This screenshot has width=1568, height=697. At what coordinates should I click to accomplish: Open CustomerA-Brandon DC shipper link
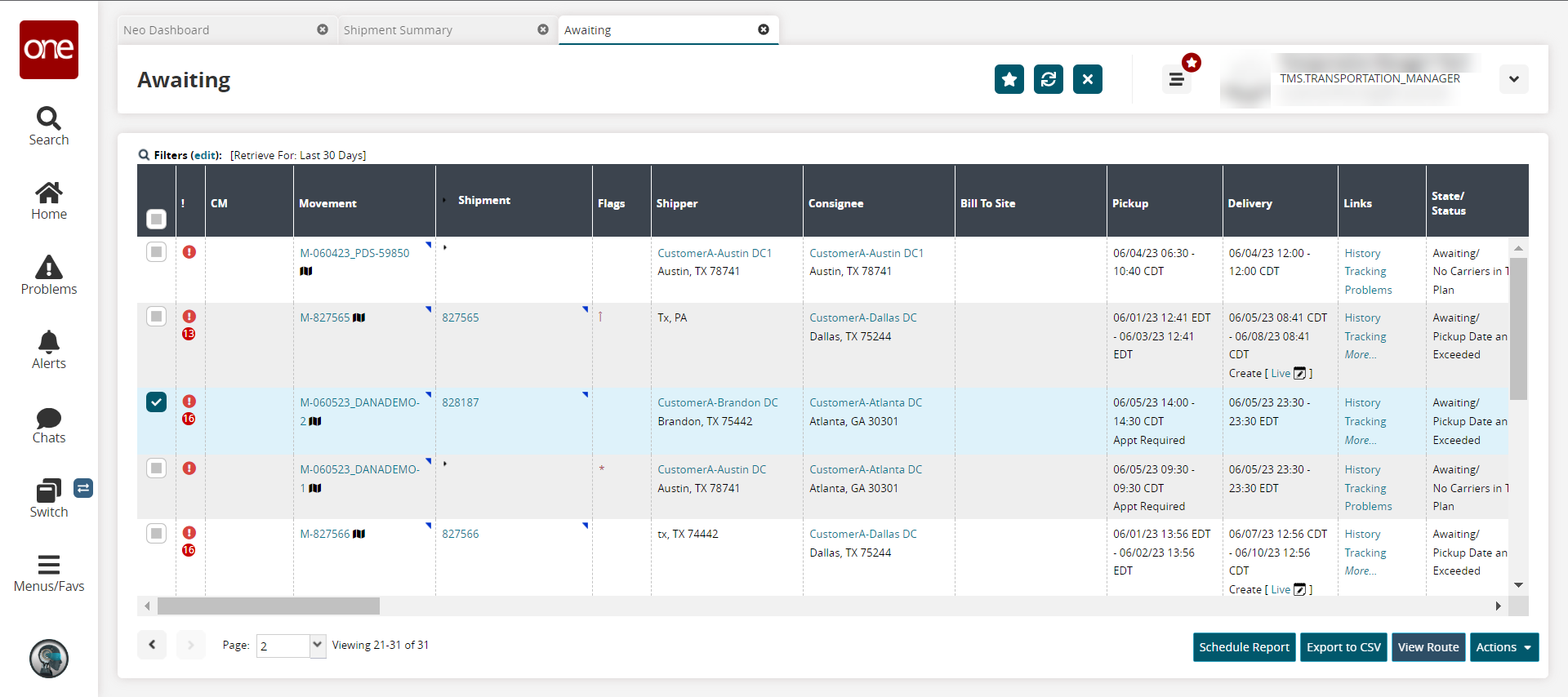tap(718, 402)
